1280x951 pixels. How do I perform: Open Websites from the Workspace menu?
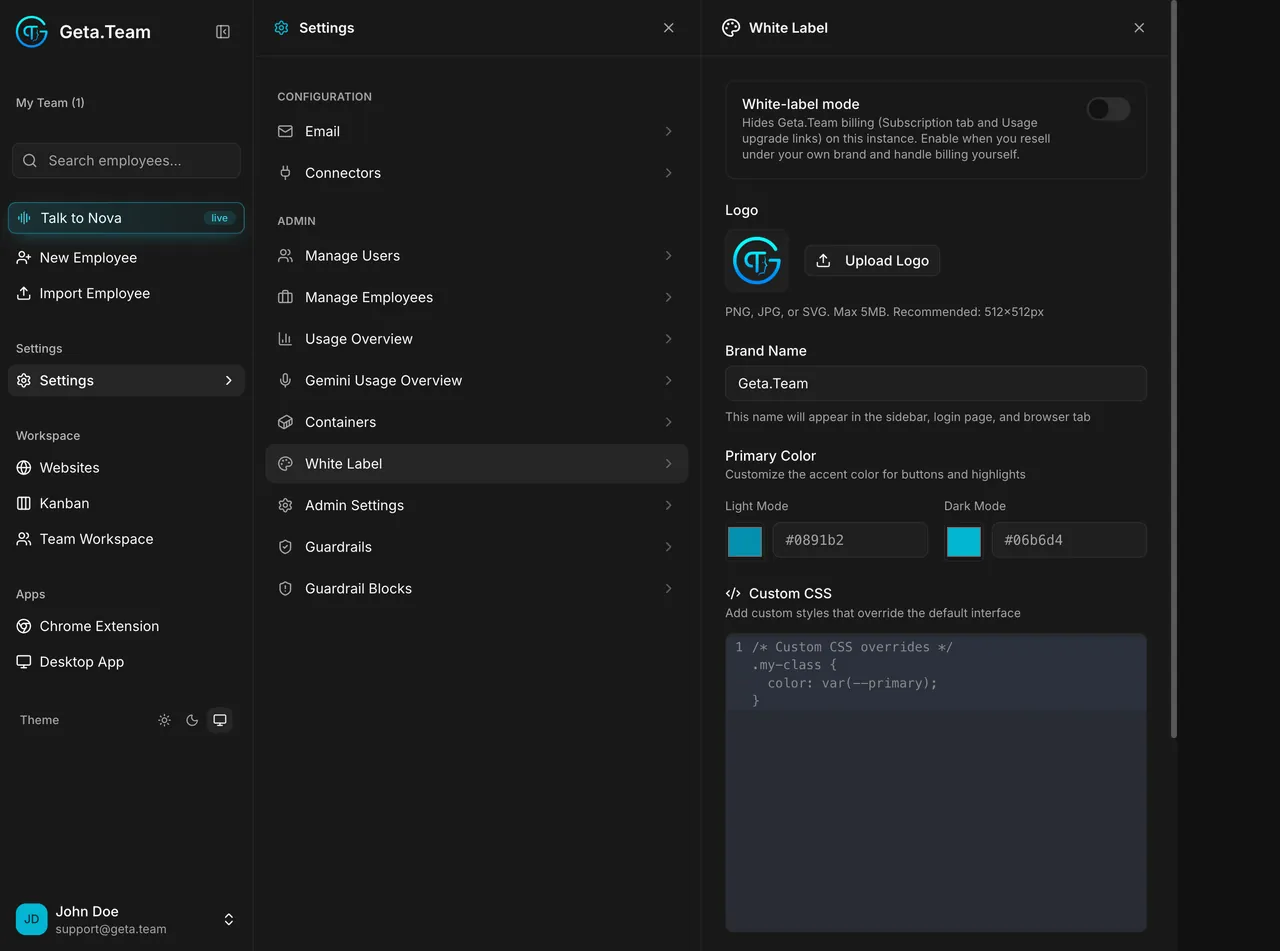(x=126, y=468)
